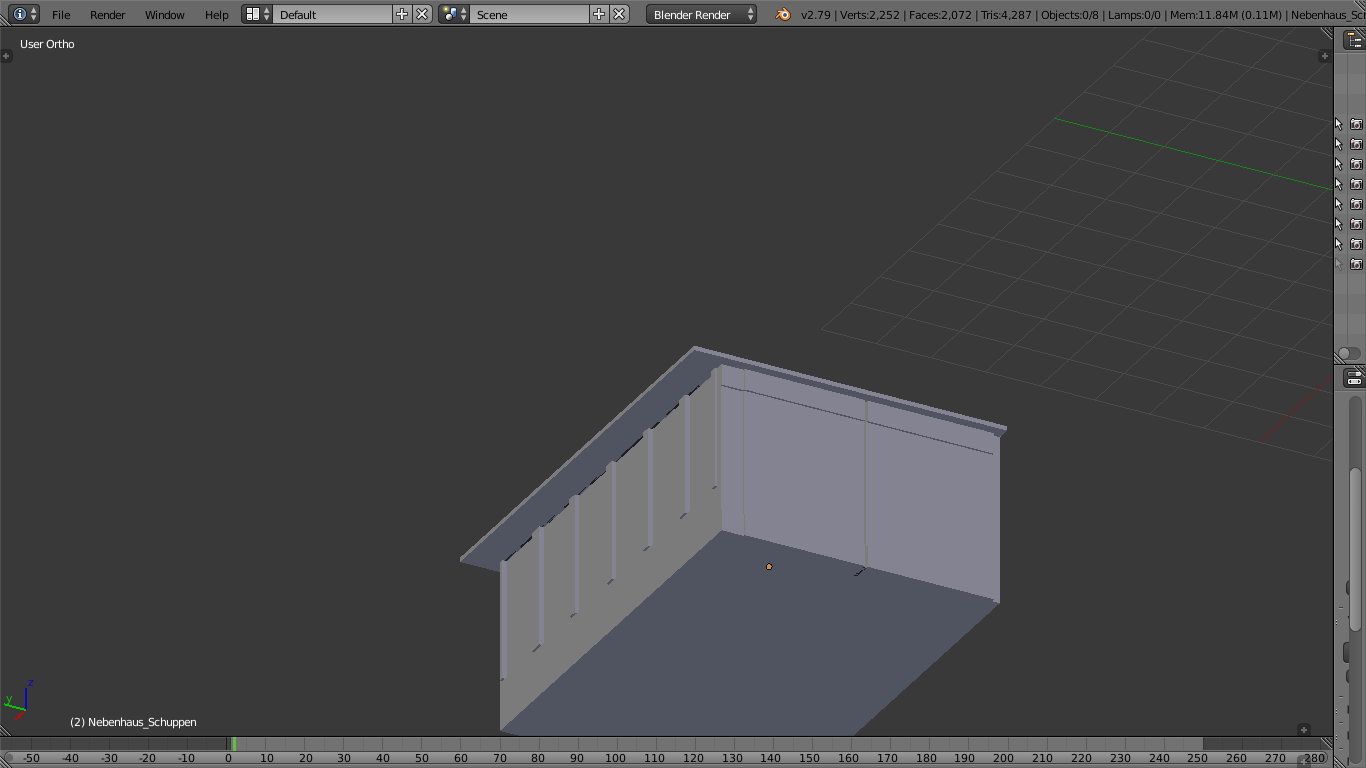Open the Outliner editor type icon
Image resolution: width=1366 pixels, height=768 pixels.
pyautogui.click(x=1353, y=40)
